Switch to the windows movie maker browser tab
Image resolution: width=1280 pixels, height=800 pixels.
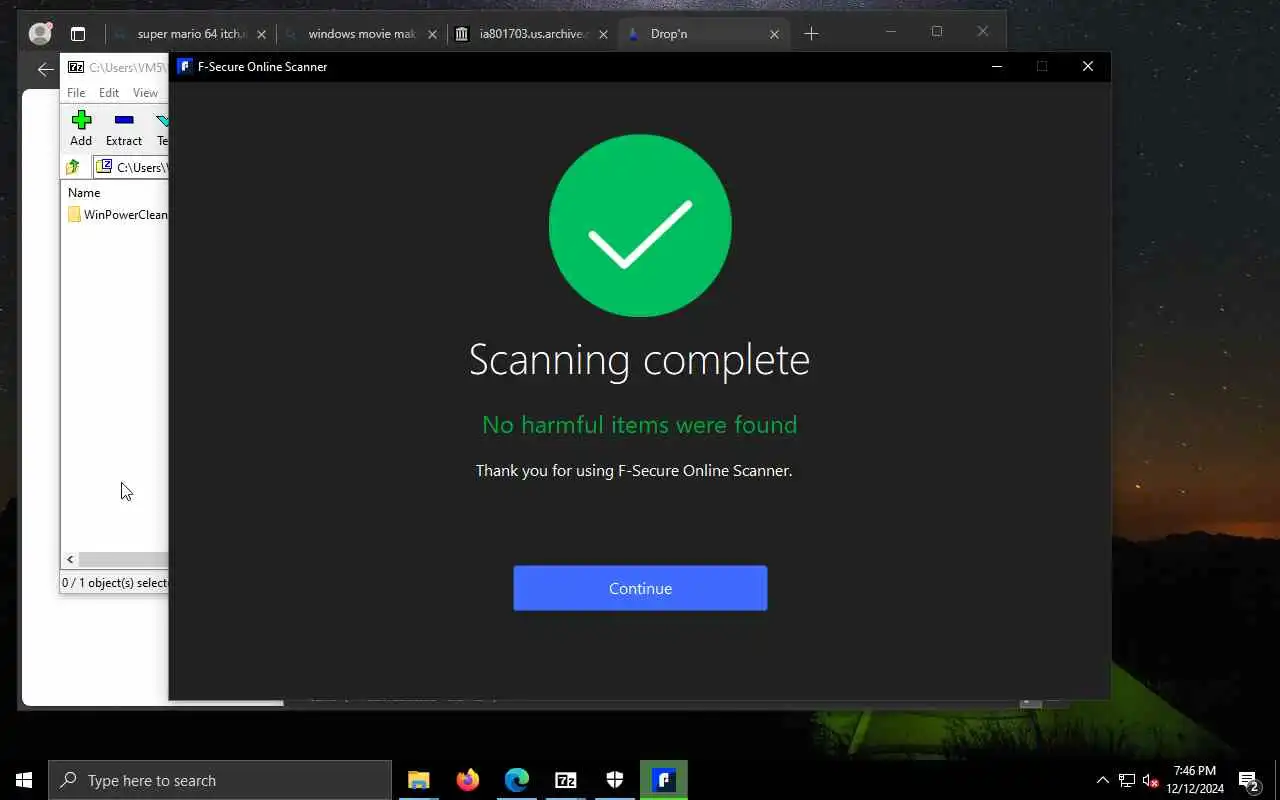(361, 34)
